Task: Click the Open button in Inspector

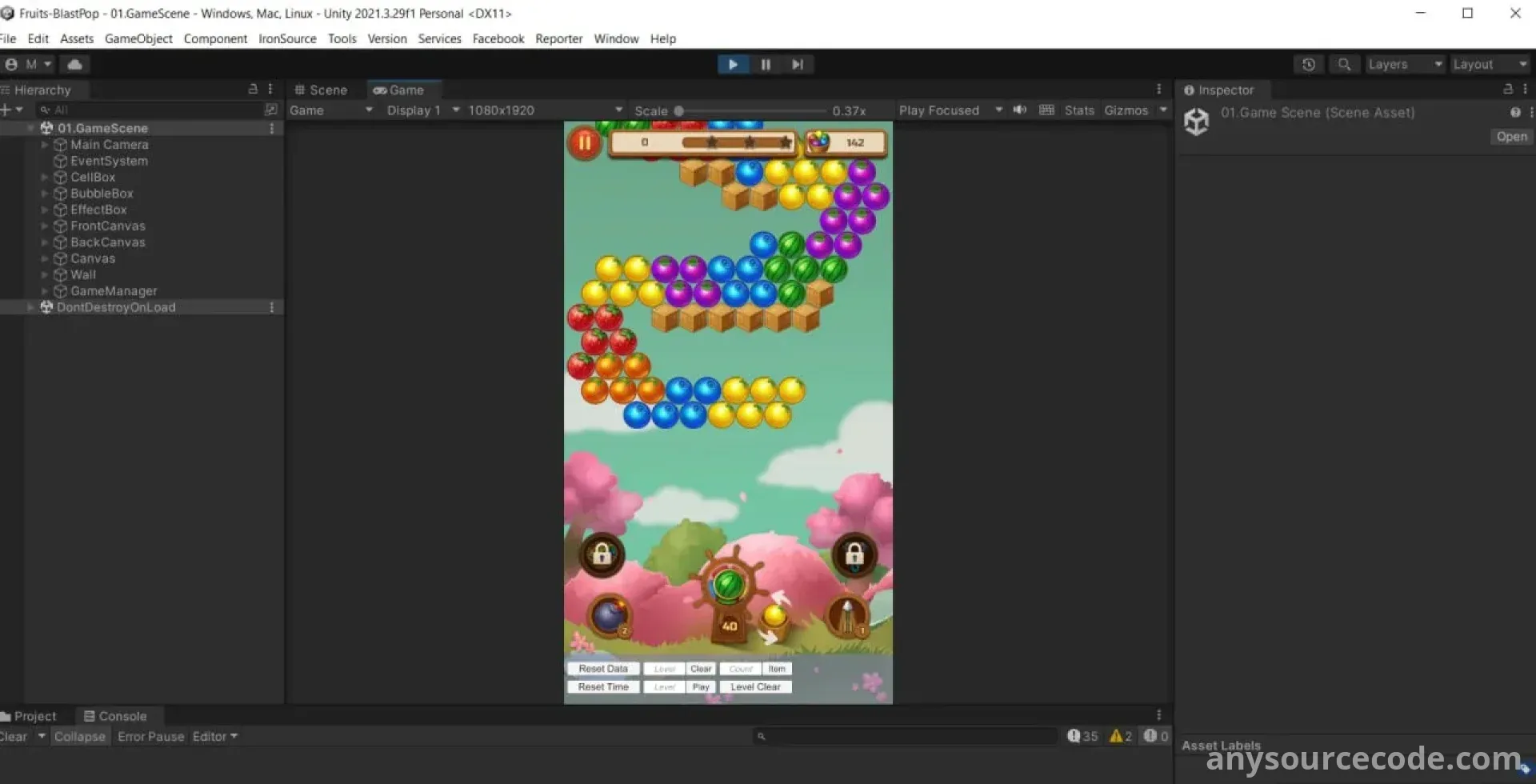Action: 1511,137
